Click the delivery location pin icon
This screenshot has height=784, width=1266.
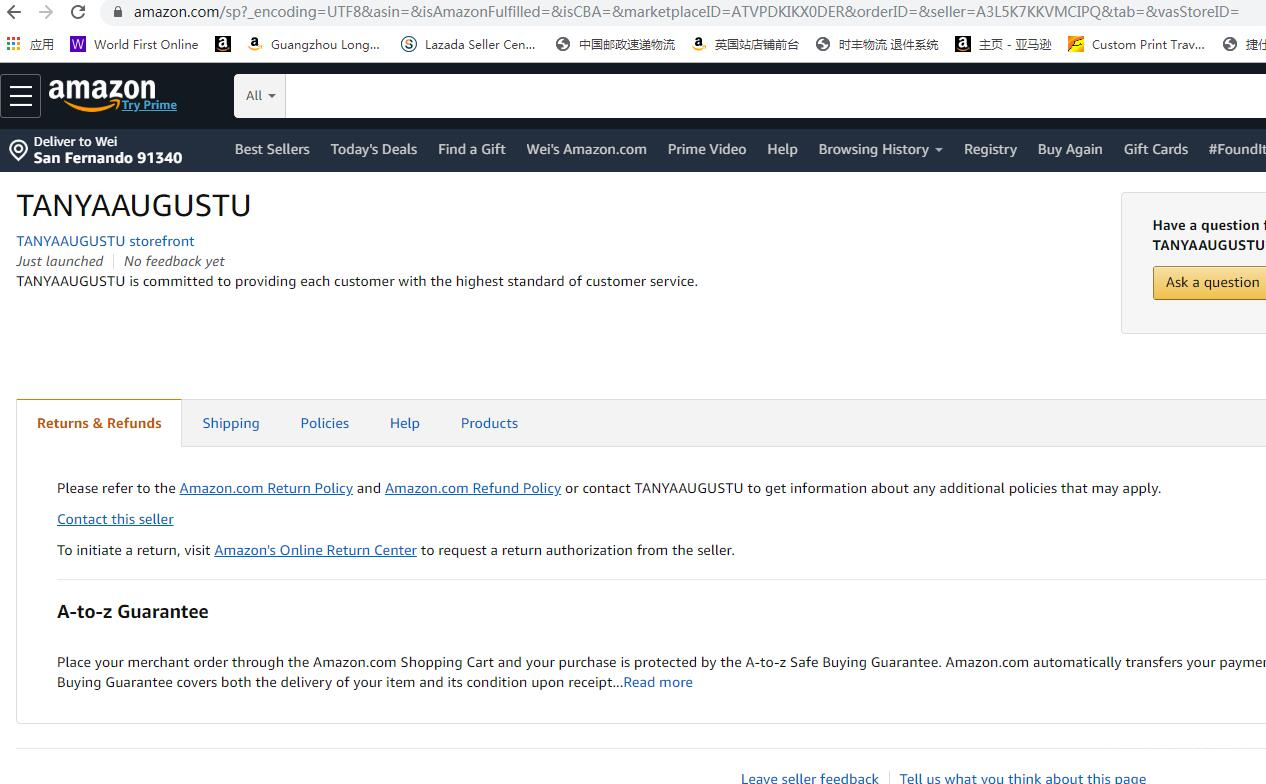click(x=18, y=150)
